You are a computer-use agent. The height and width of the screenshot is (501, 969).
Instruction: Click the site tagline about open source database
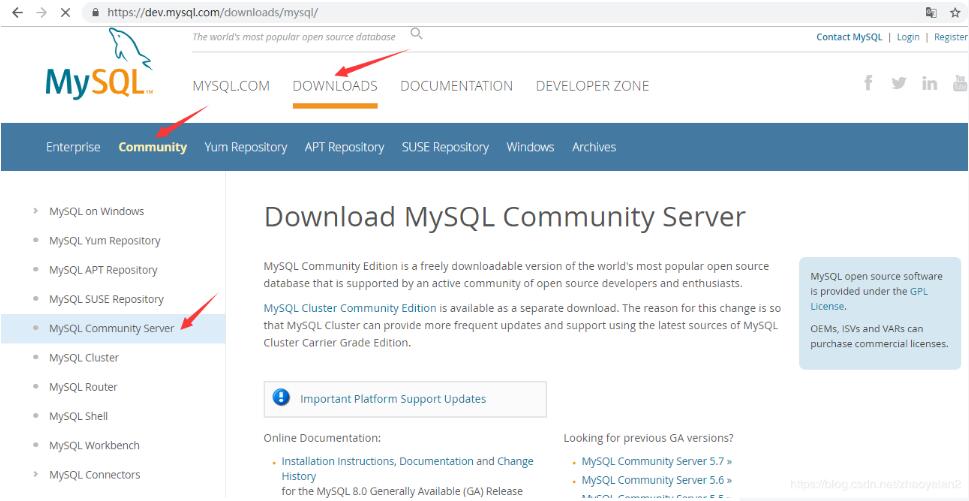tap(294, 37)
